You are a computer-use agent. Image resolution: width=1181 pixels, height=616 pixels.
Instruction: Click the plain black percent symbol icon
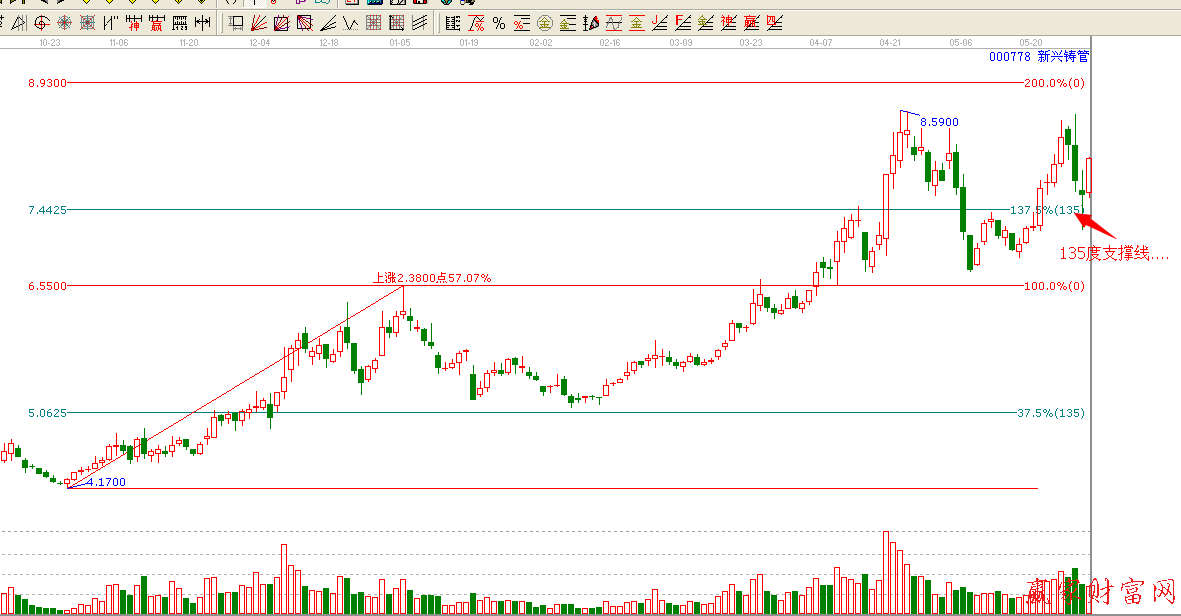tap(499, 23)
